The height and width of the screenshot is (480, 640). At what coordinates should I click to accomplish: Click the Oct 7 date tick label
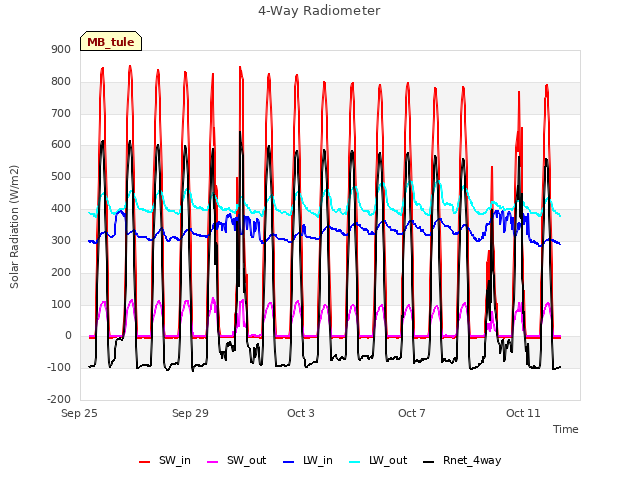[412, 413]
